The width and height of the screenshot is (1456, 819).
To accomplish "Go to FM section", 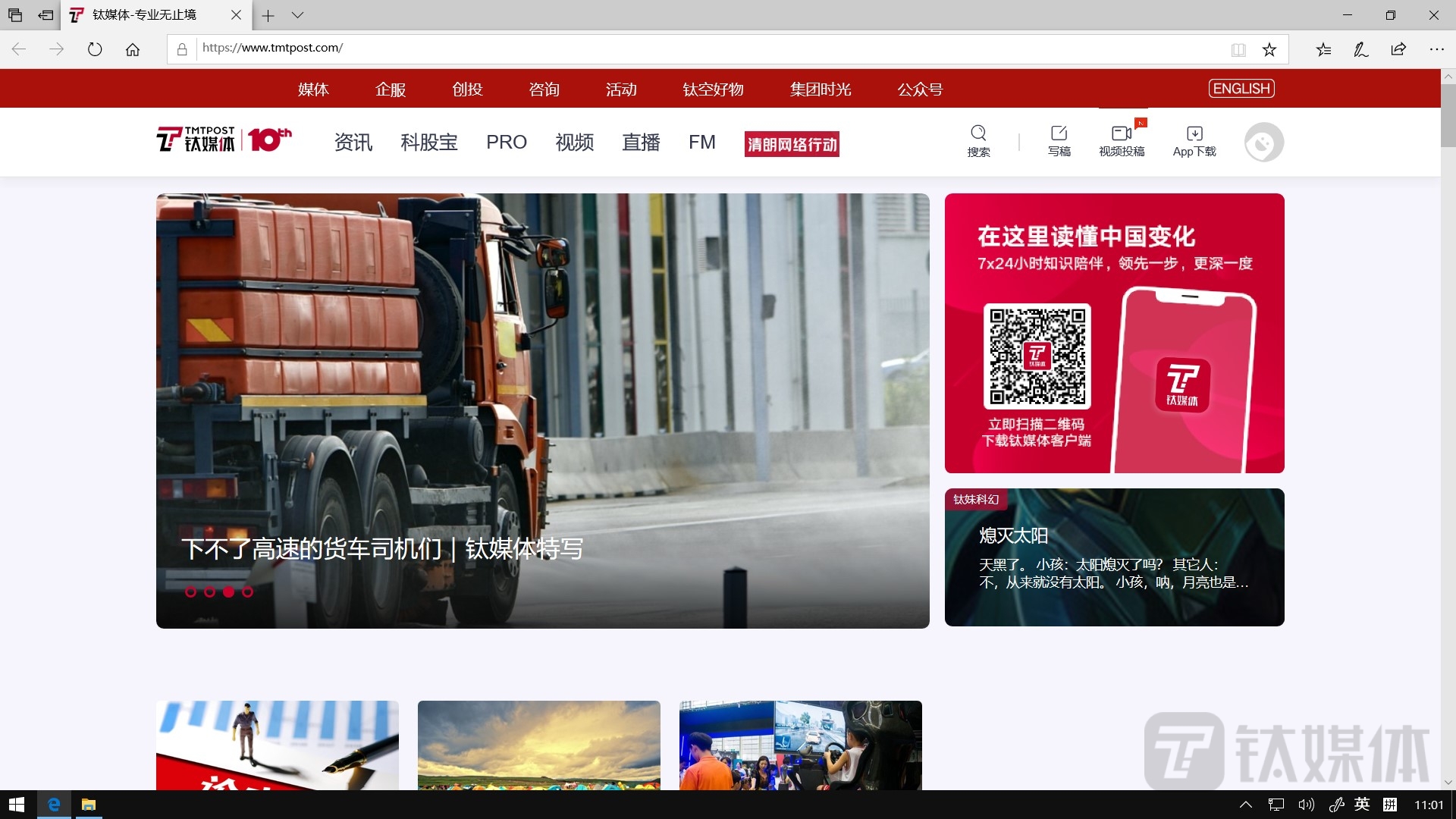I will click(702, 143).
